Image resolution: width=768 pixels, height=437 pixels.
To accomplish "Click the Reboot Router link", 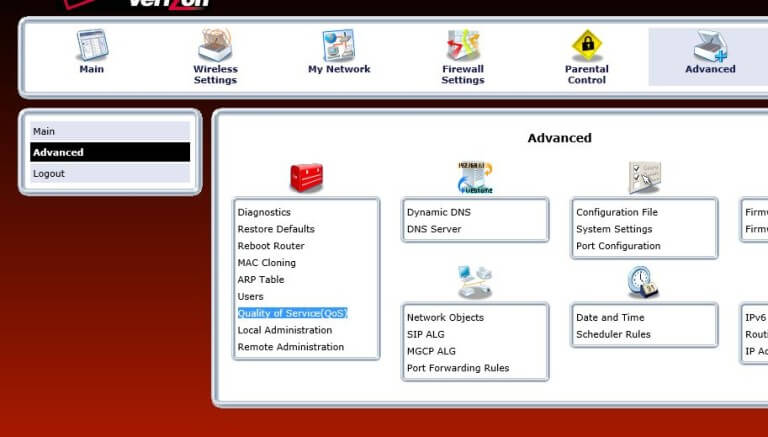I will (x=271, y=246).
